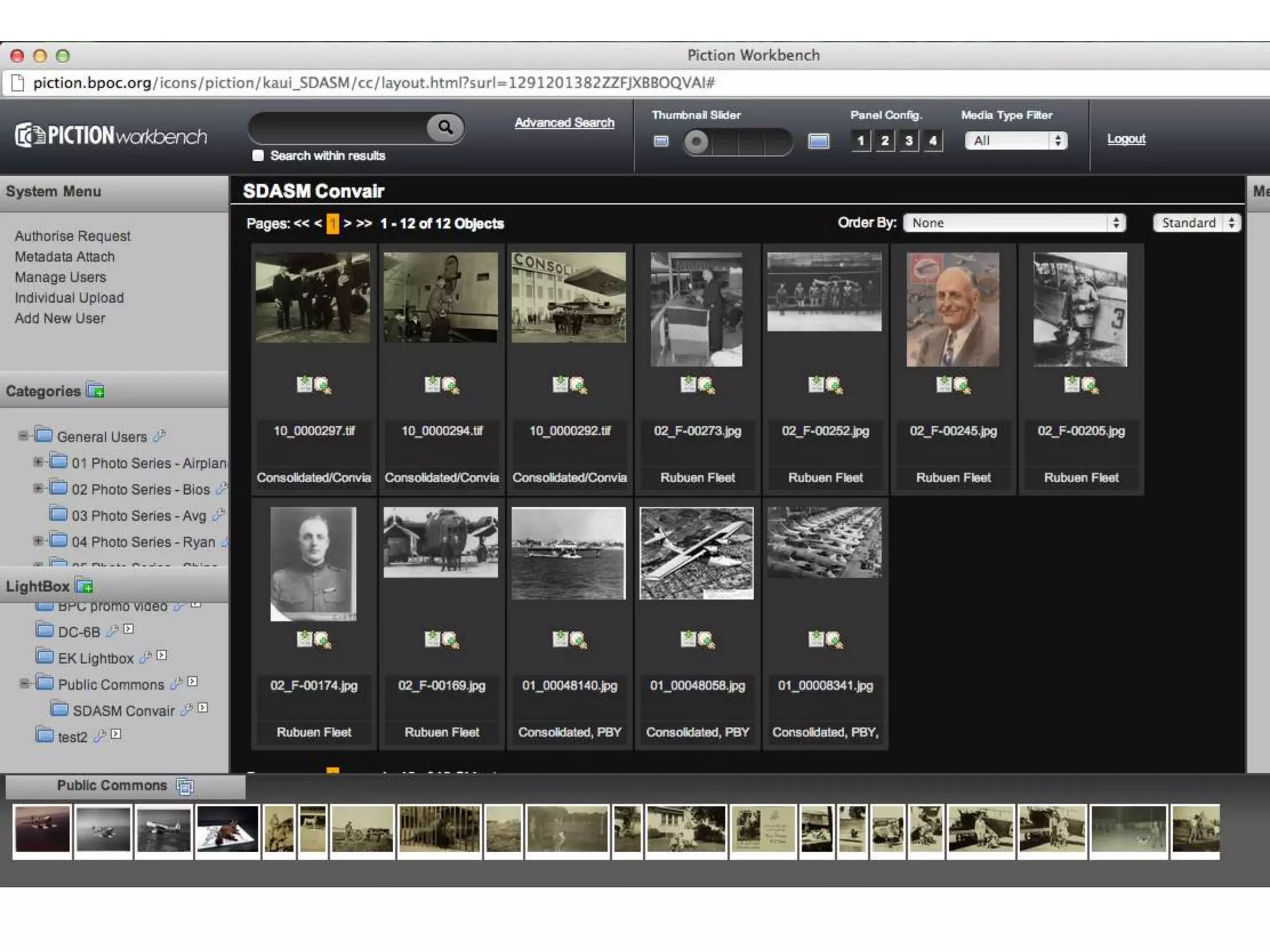1270x952 pixels.
Task: Click the Logout link
Action: [1126, 139]
